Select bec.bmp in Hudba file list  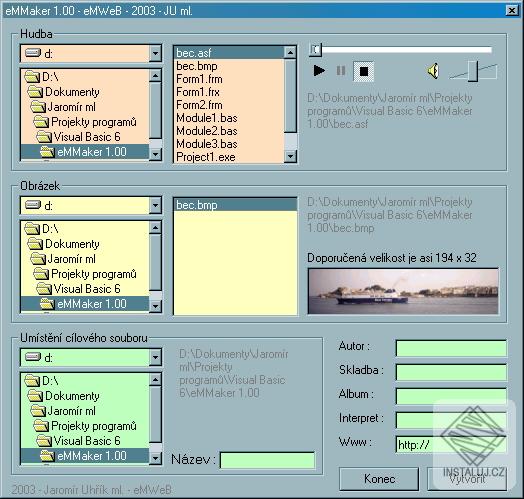pos(229,66)
